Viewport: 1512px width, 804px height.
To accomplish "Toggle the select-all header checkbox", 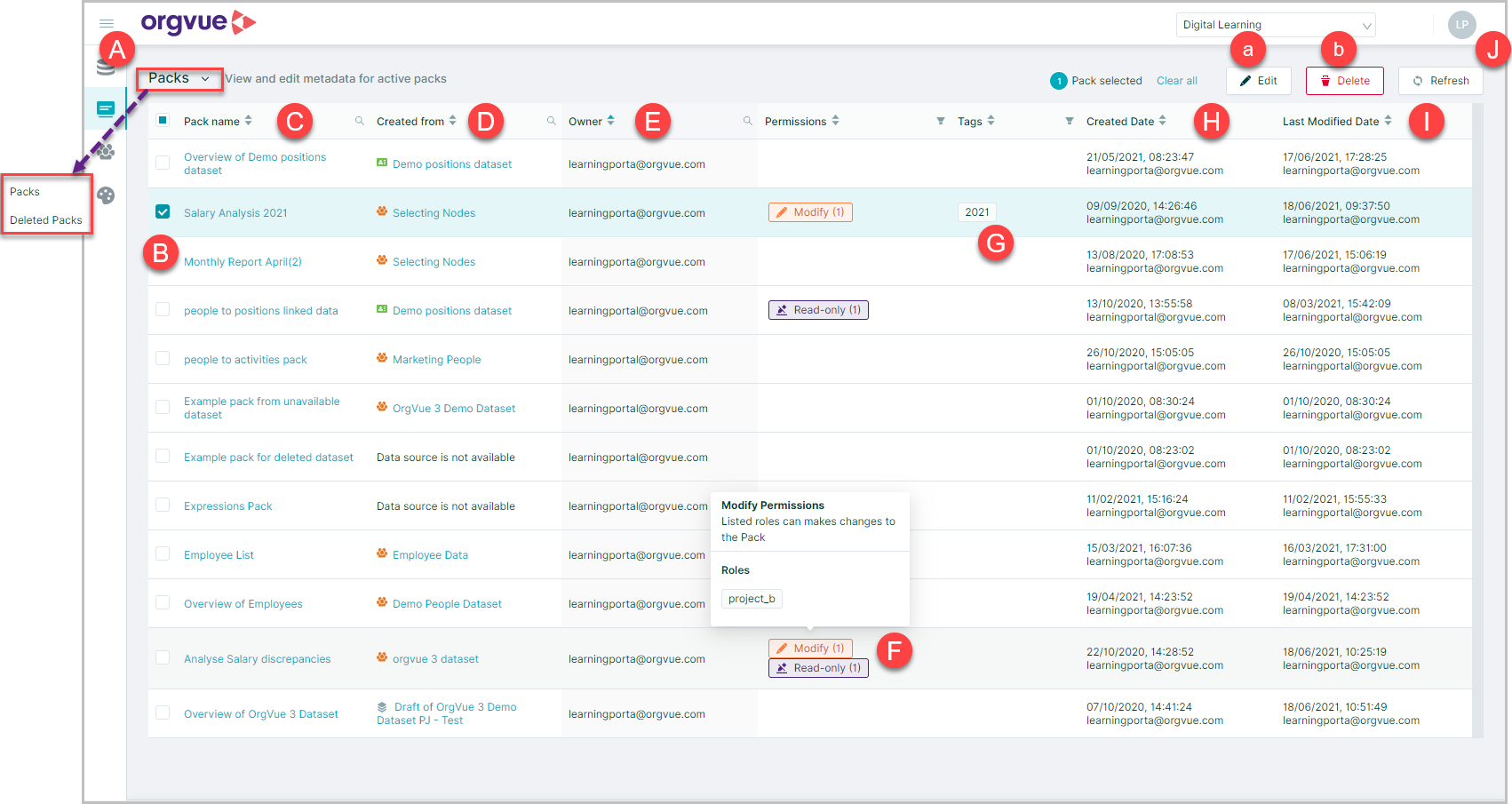I will pyautogui.click(x=163, y=120).
